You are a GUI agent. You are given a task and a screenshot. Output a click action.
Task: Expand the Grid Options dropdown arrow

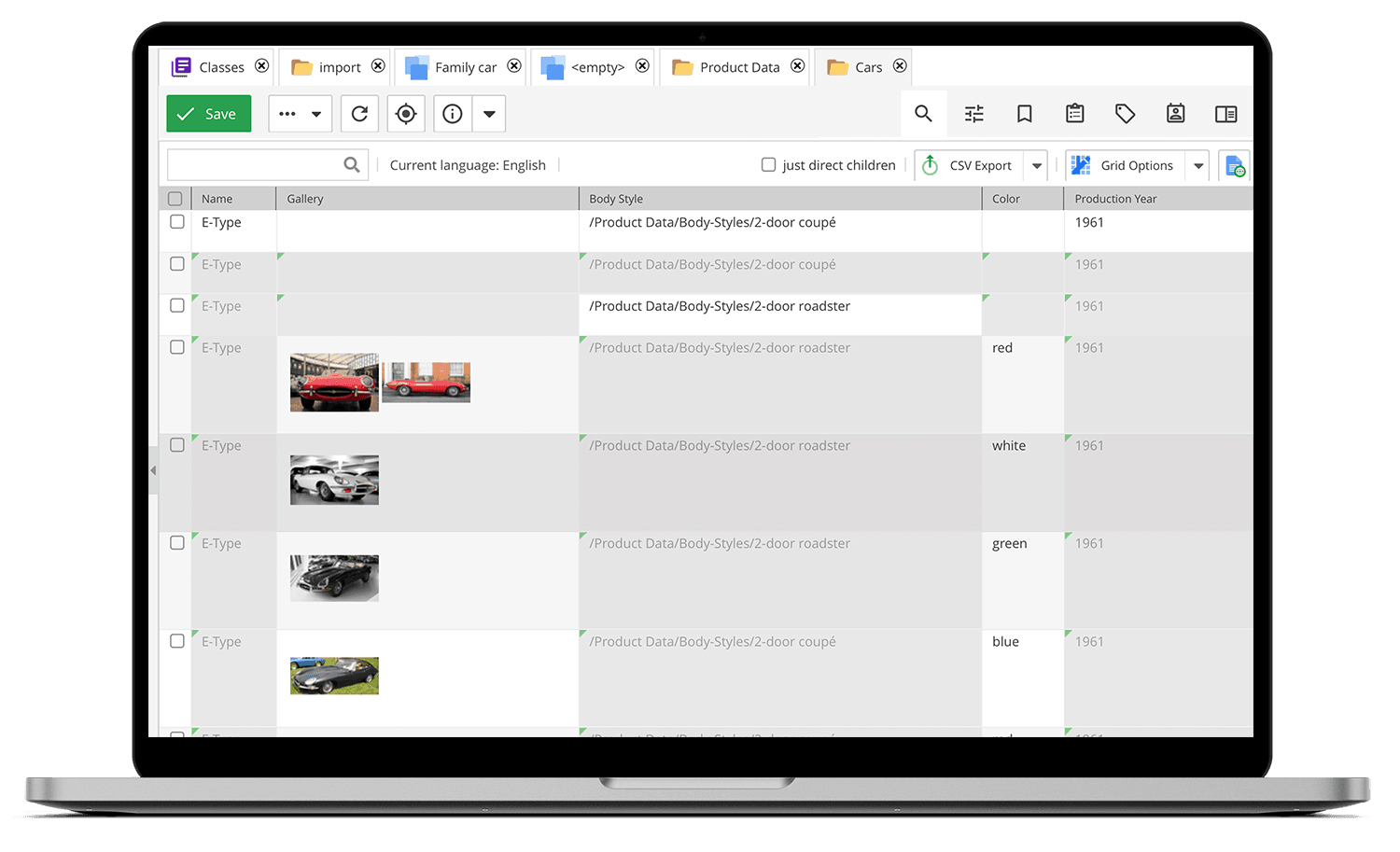click(x=1197, y=166)
